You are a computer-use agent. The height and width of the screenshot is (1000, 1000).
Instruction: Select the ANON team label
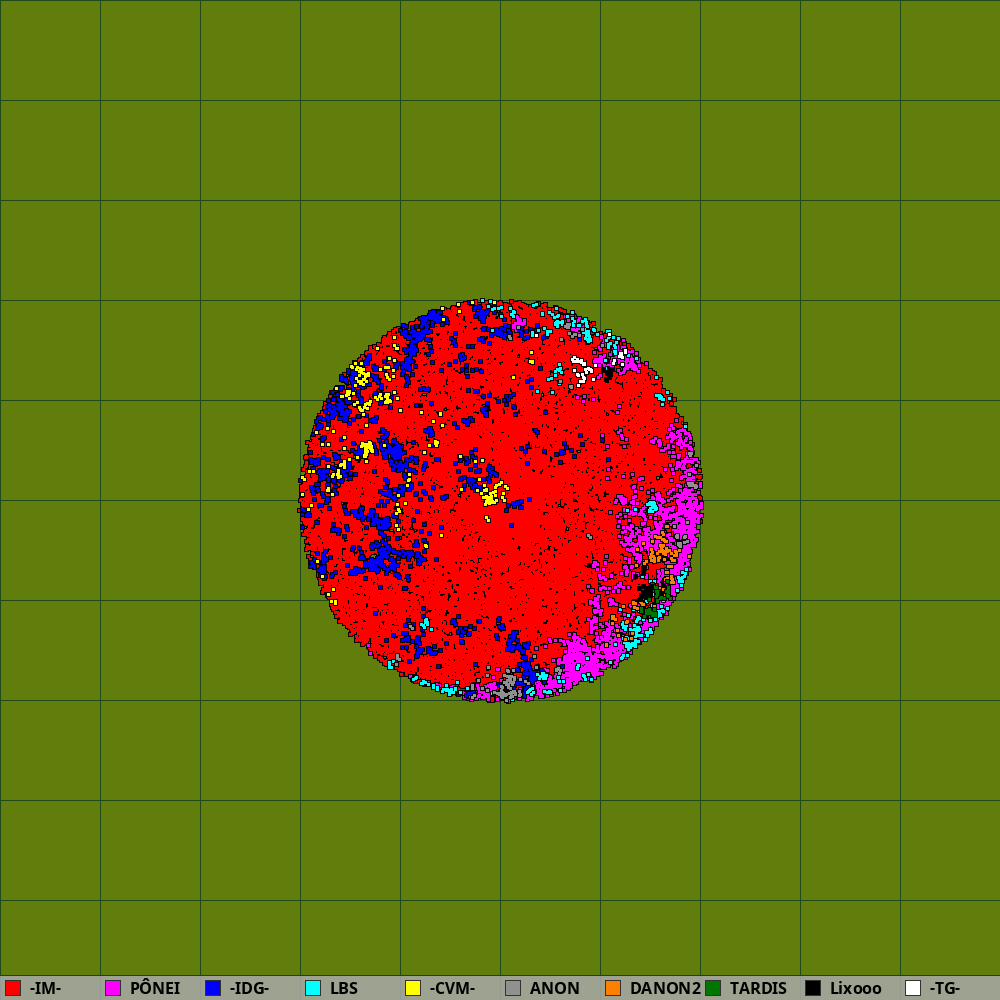tap(554, 989)
